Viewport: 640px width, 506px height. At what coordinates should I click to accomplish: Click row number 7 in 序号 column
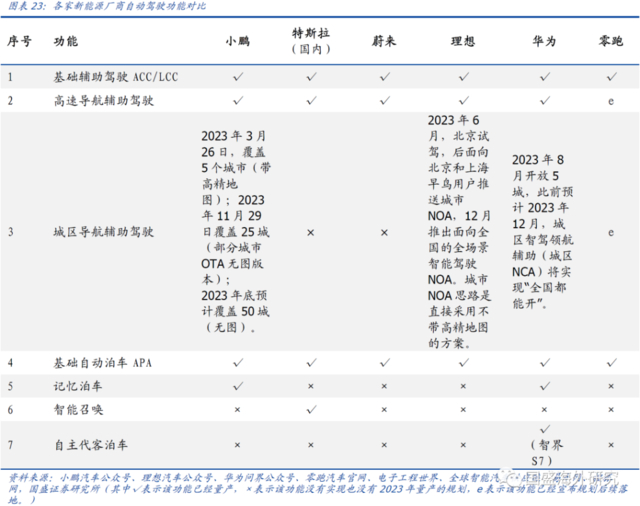click(x=10, y=445)
